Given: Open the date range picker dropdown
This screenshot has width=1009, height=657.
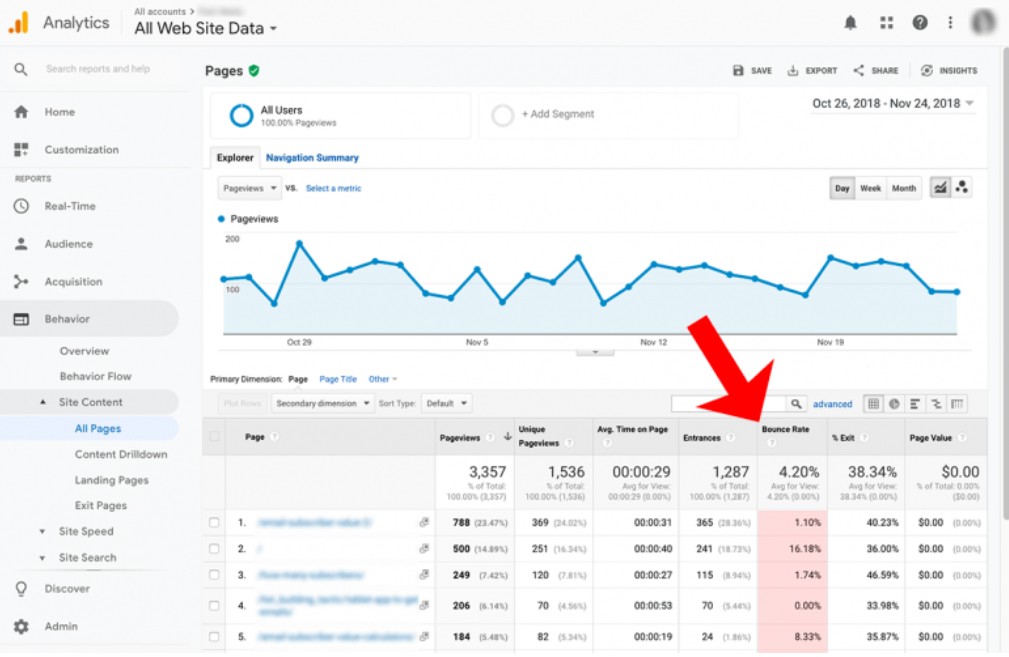Looking at the screenshot, I should click(893, 103).
